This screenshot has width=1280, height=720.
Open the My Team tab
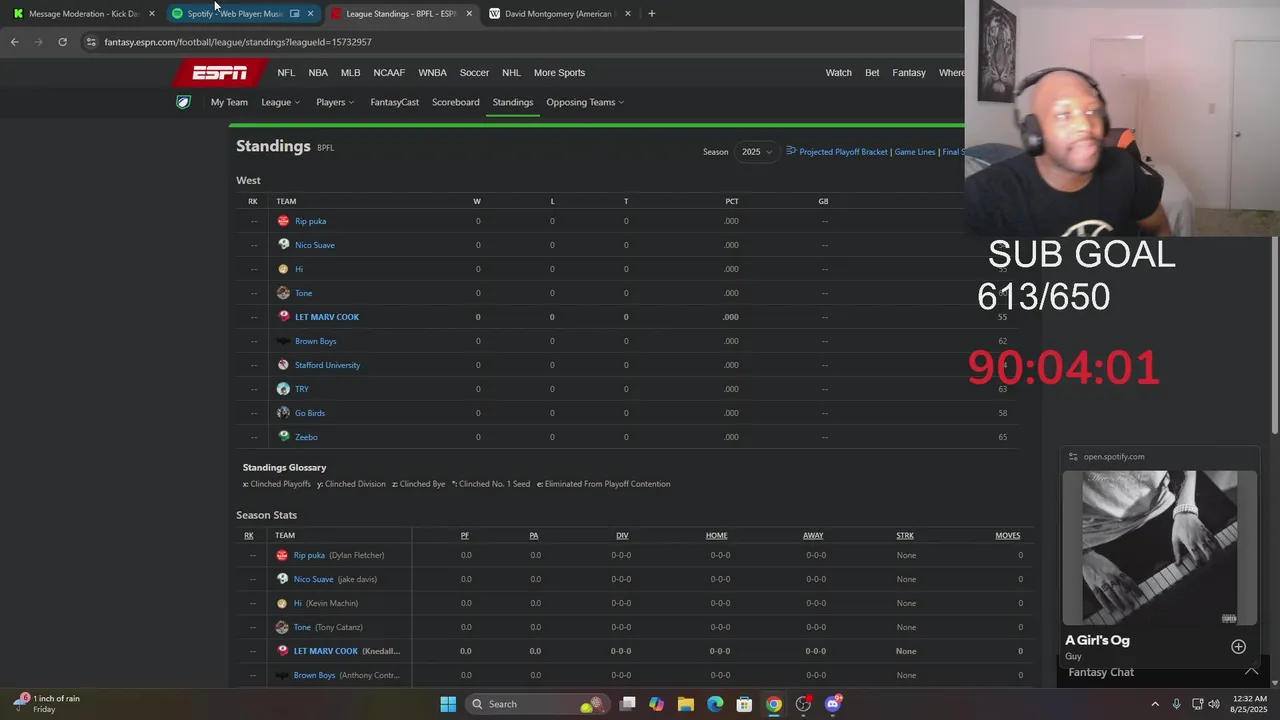229,102
